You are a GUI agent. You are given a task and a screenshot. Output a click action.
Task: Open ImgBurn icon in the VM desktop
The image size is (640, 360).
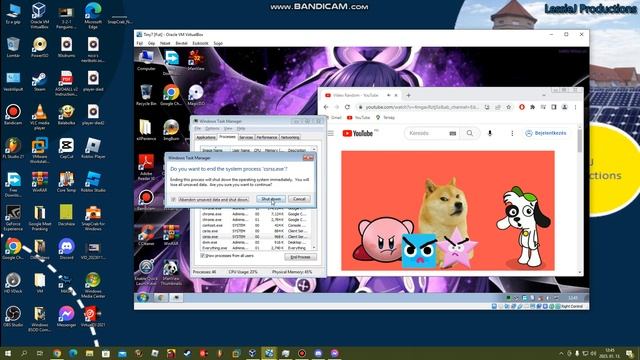171,130
